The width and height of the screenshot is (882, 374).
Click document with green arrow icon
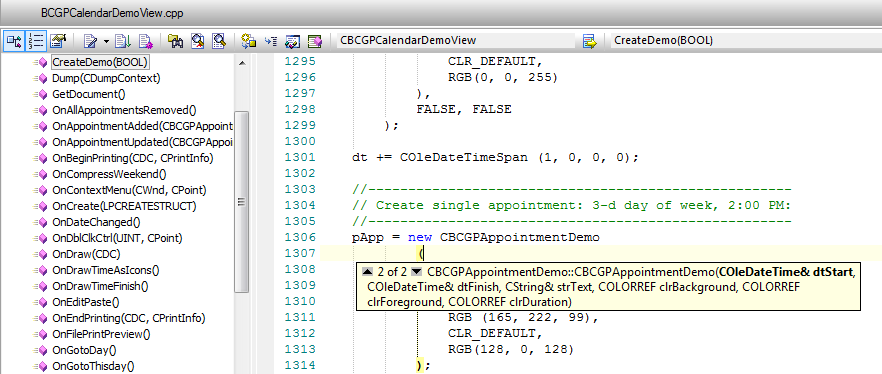pyautogui.click(x=122, y=40)
